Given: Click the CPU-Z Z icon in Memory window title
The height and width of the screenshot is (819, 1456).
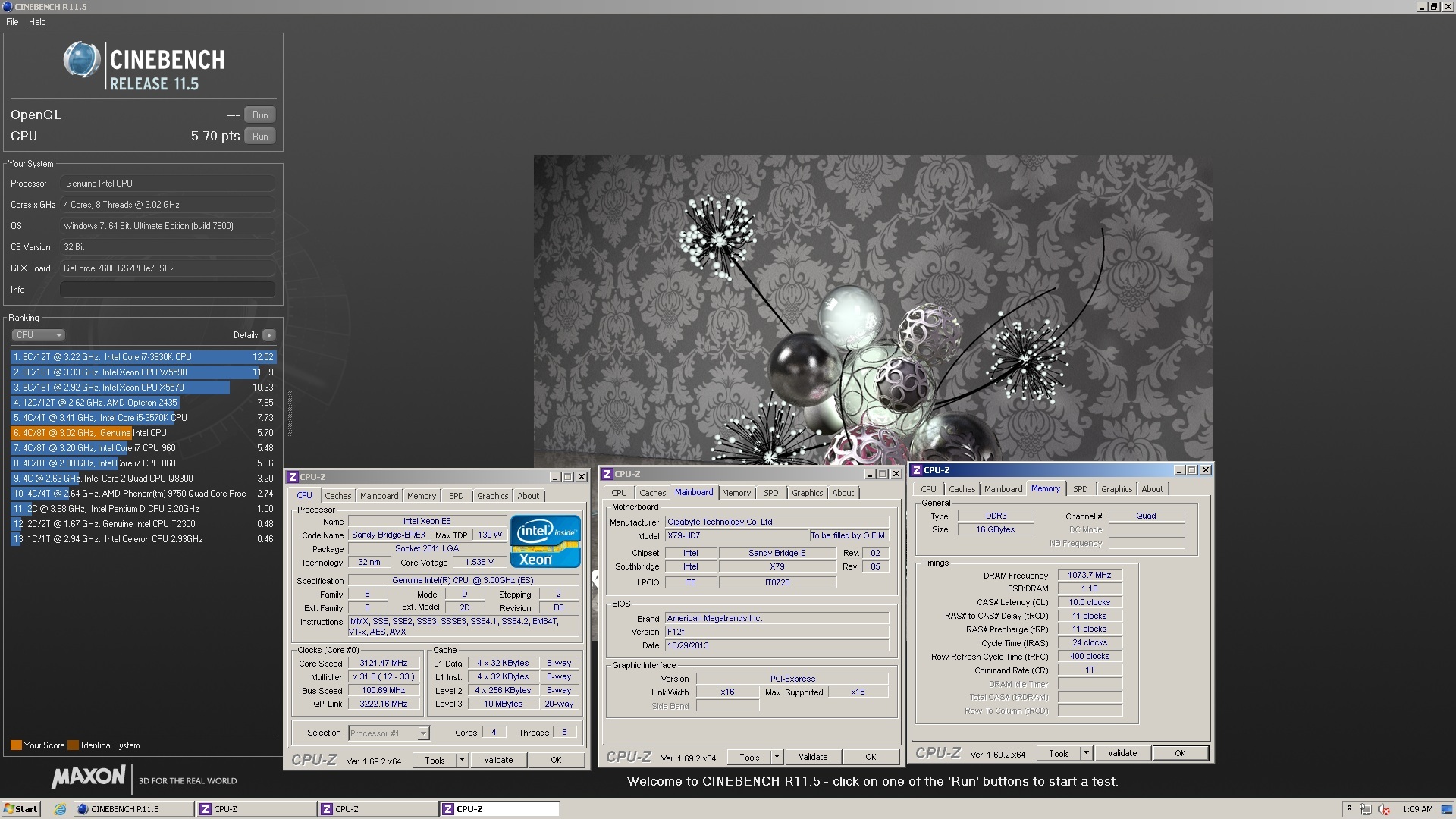Looking at the screenshot, I should (916, 470).
